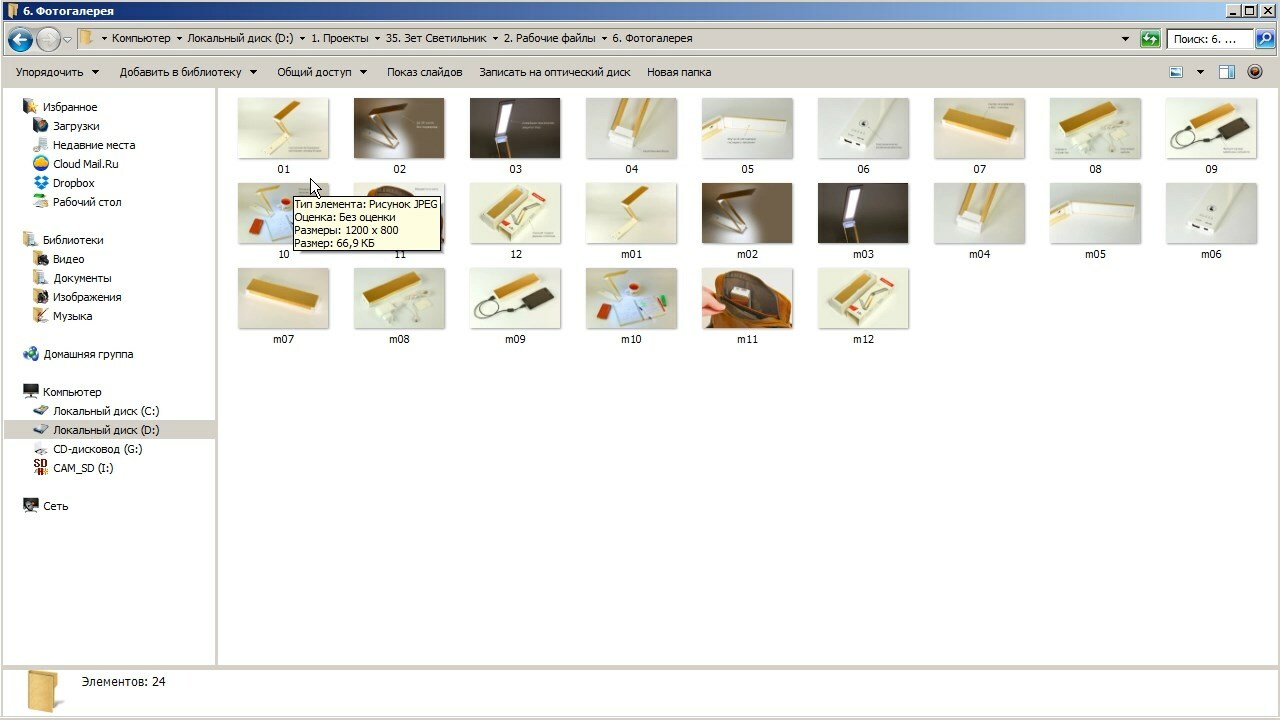
Task: Open Cloud Mail.Ru folder
Action: [85, 164]
